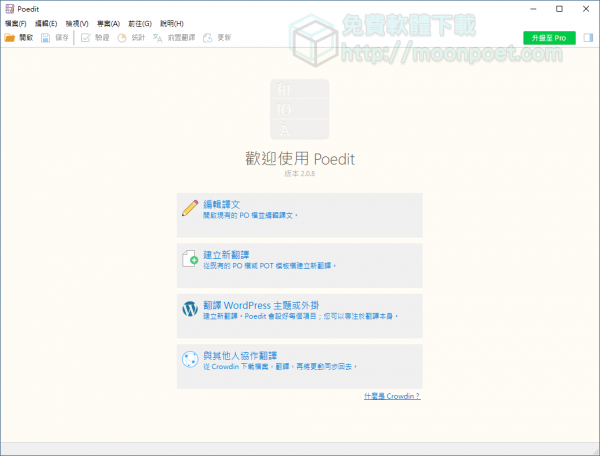
Task: Click the new document icon for 建立新翻譯
Action: click(190, 259)
